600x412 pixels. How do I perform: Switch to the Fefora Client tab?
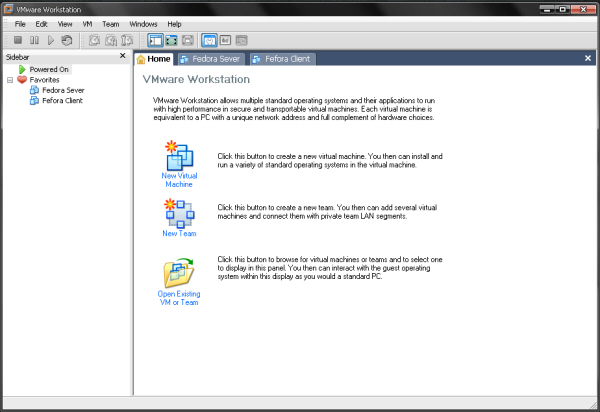click(x=283, y=59)
